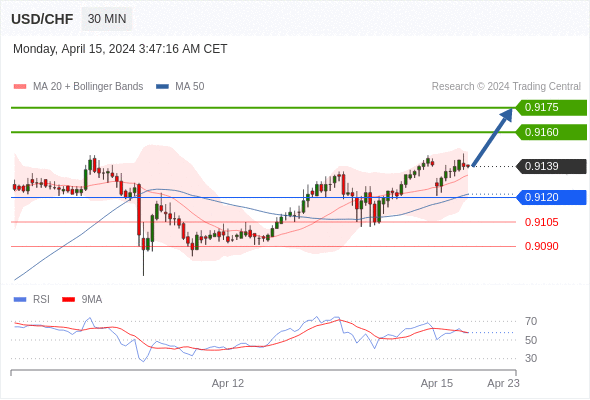Click the RSI 70 level label

tap(531, 321)
